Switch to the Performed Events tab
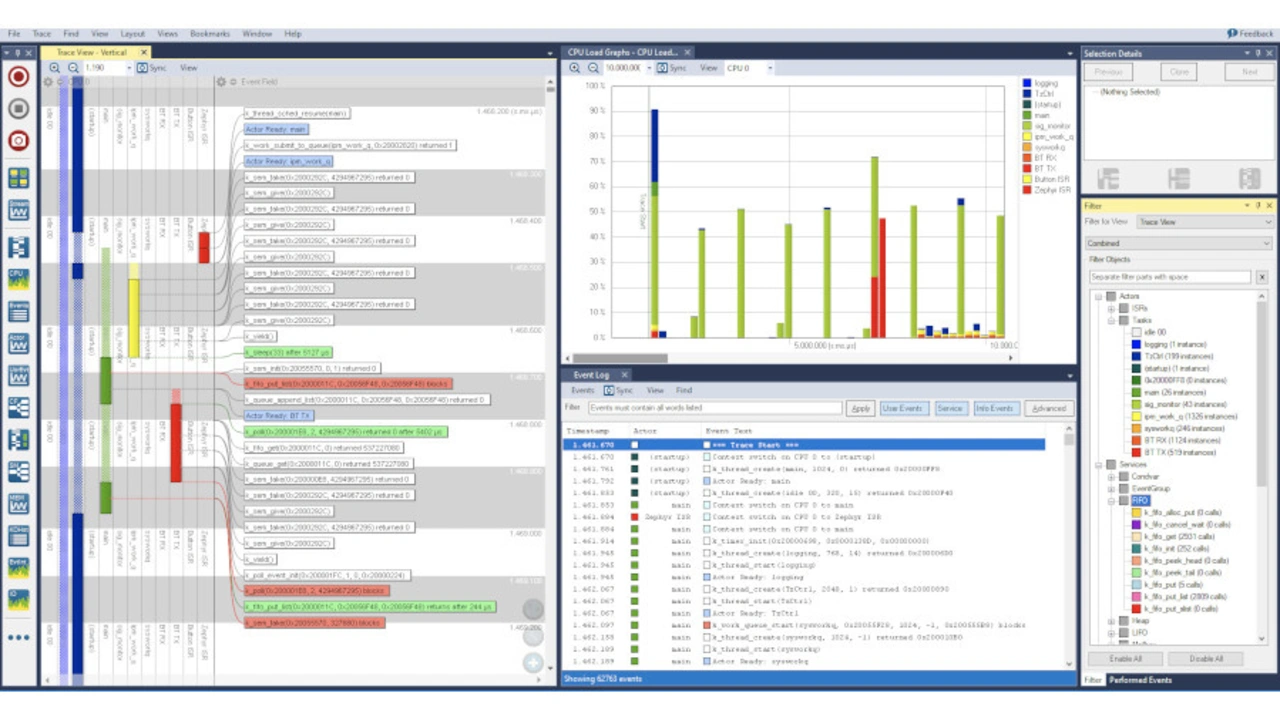Image resolution: width=1280 pixels, height=720 pixels. coord(1142,680)
